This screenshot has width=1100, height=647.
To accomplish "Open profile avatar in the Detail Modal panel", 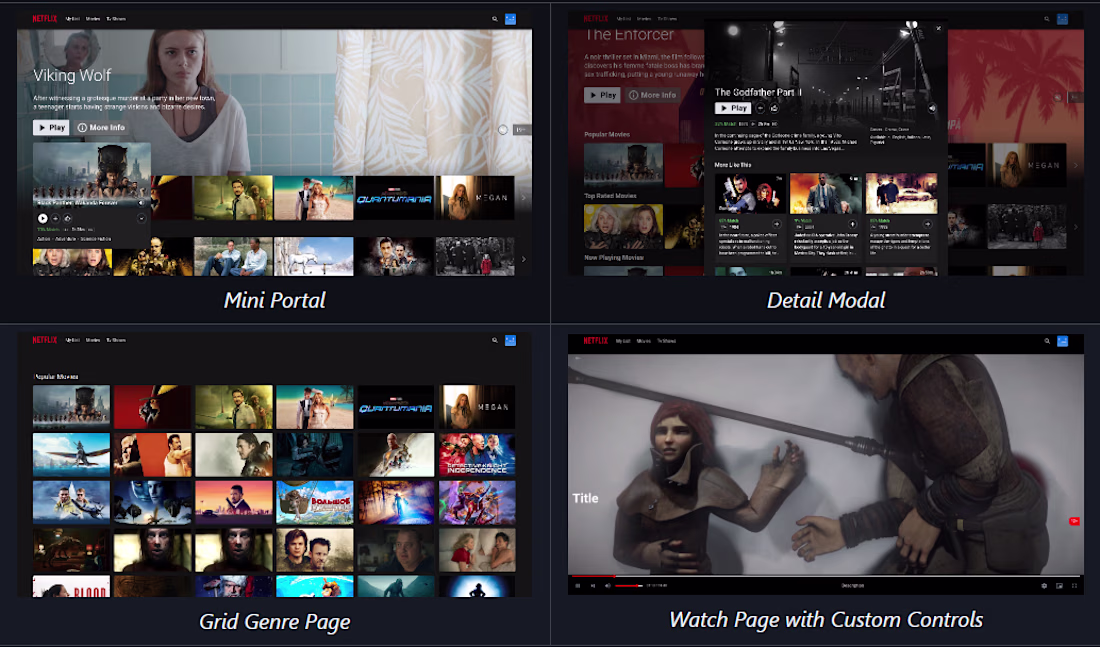I will pyautogui.click(x=1062, y=19).
